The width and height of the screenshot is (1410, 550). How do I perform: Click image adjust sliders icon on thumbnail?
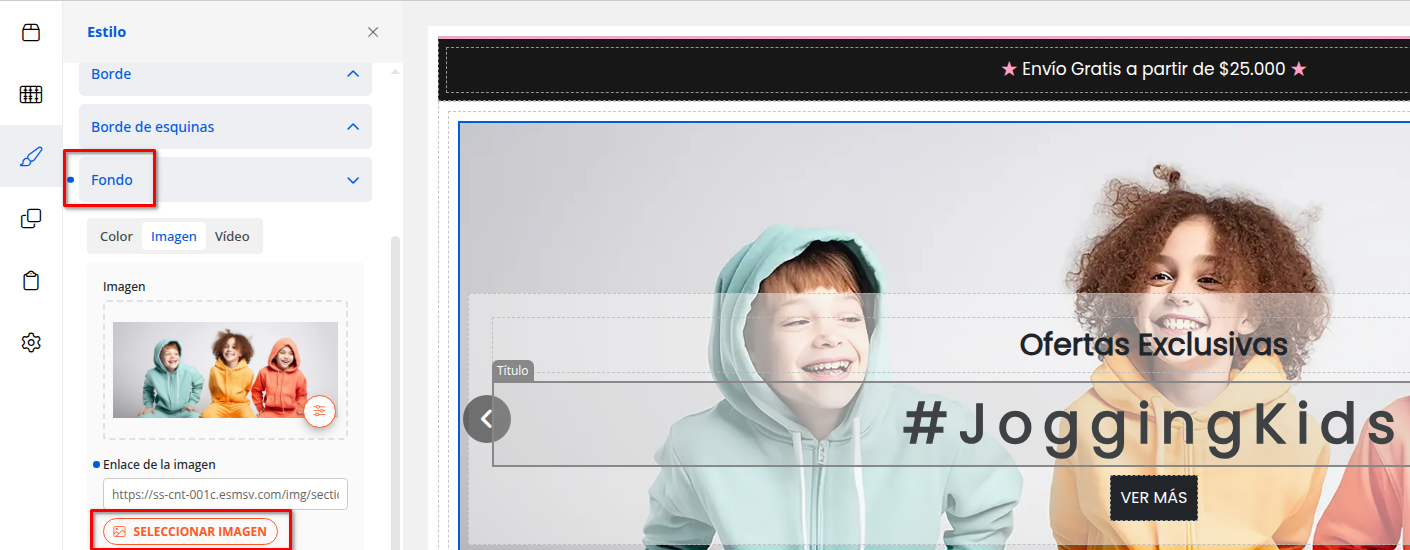tap(319, 411)
